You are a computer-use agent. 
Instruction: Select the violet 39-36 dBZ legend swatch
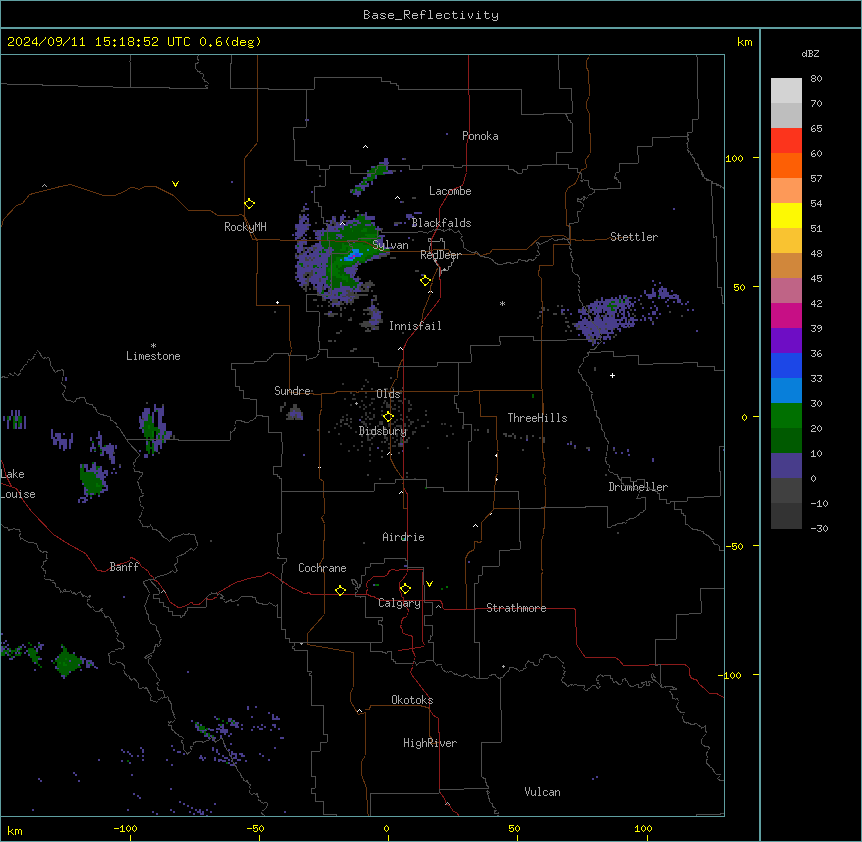point(786,341)
